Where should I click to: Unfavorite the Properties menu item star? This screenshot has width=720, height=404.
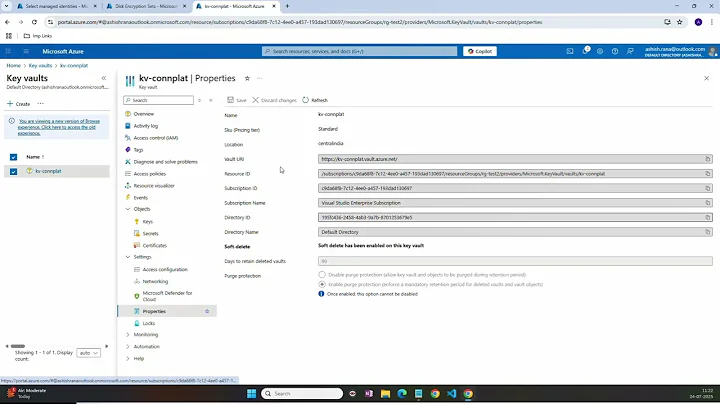pos(207,311)
